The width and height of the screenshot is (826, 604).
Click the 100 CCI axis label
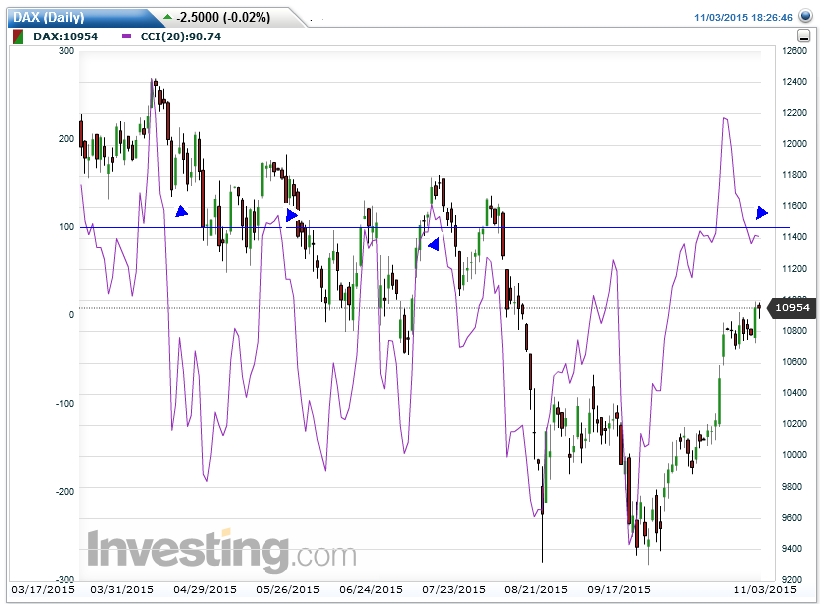(66, 227)
